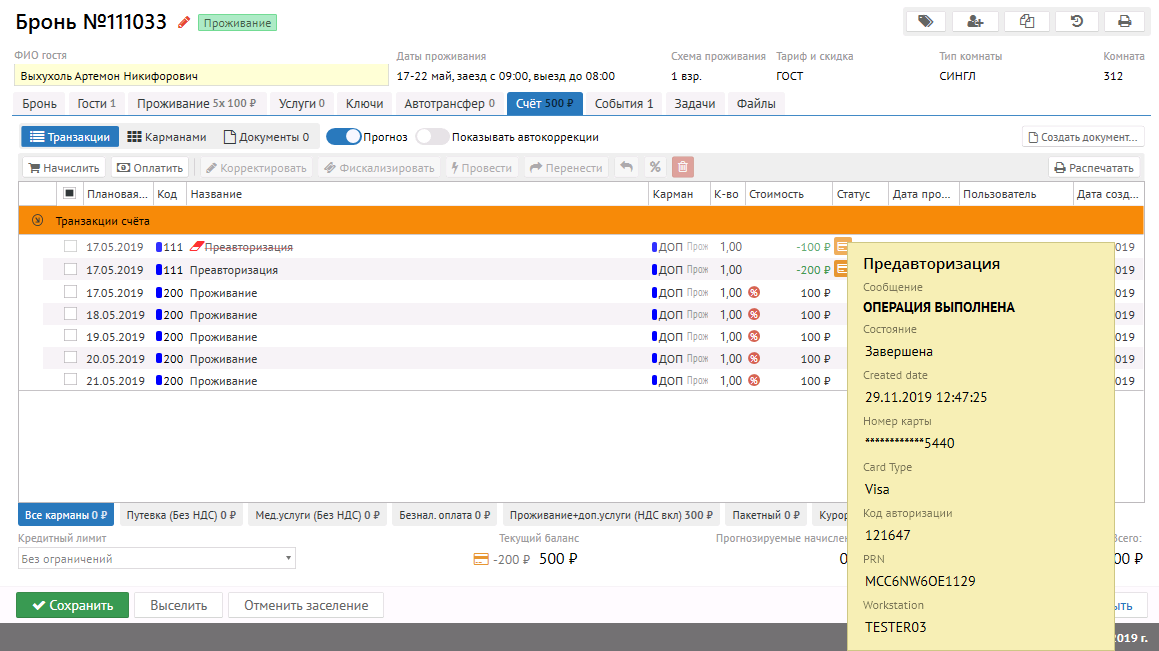Click the Создать документ button
Screen dimensions: 1159x651
pos(1083,137)
